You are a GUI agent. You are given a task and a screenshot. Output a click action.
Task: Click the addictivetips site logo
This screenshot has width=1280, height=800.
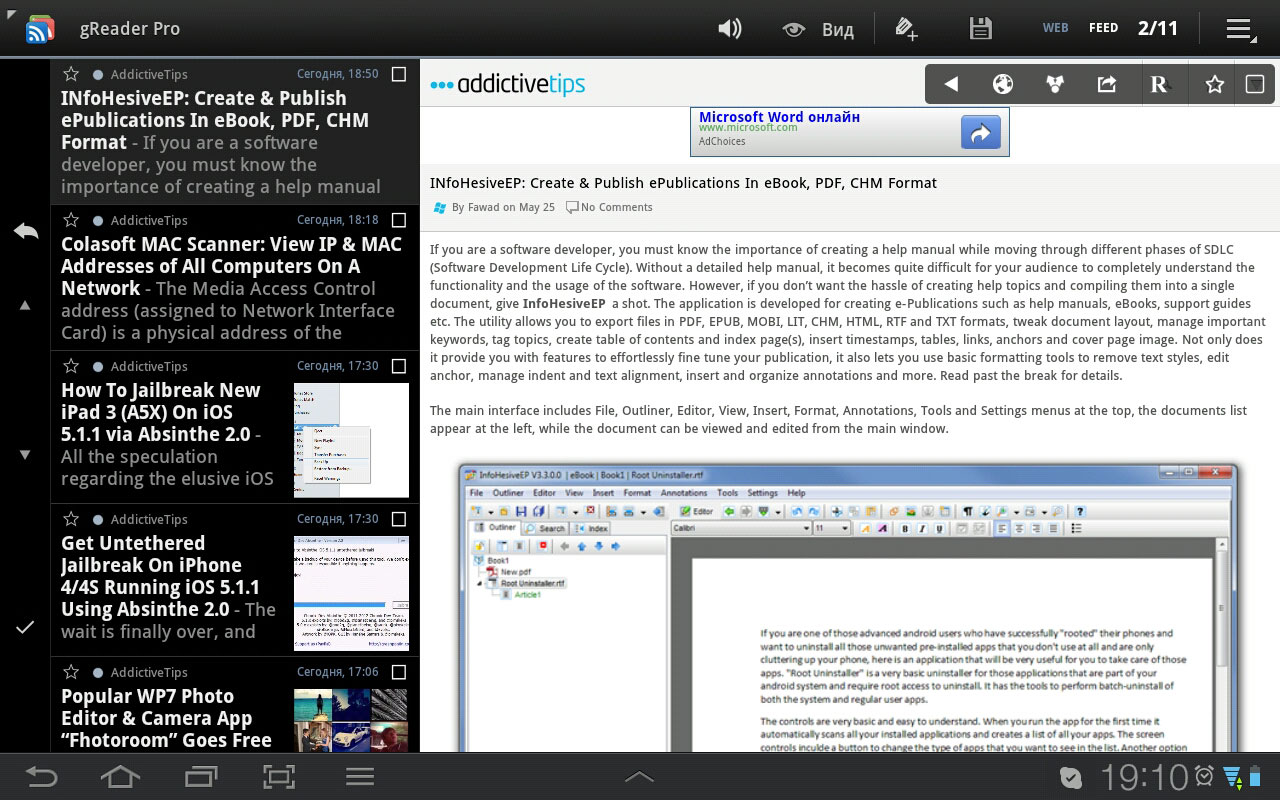508,84
